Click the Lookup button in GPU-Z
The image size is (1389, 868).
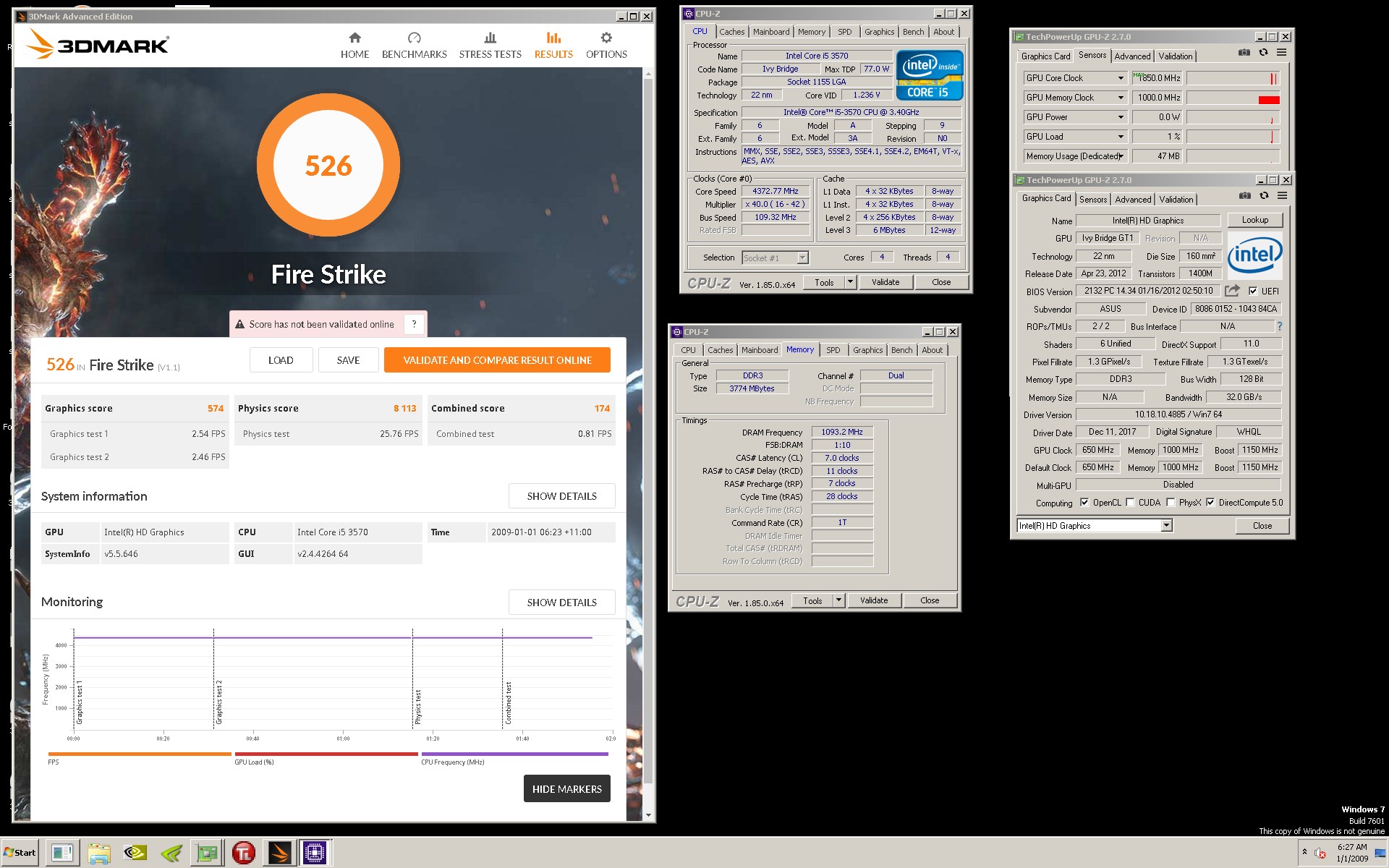[x=1254, y=220]
